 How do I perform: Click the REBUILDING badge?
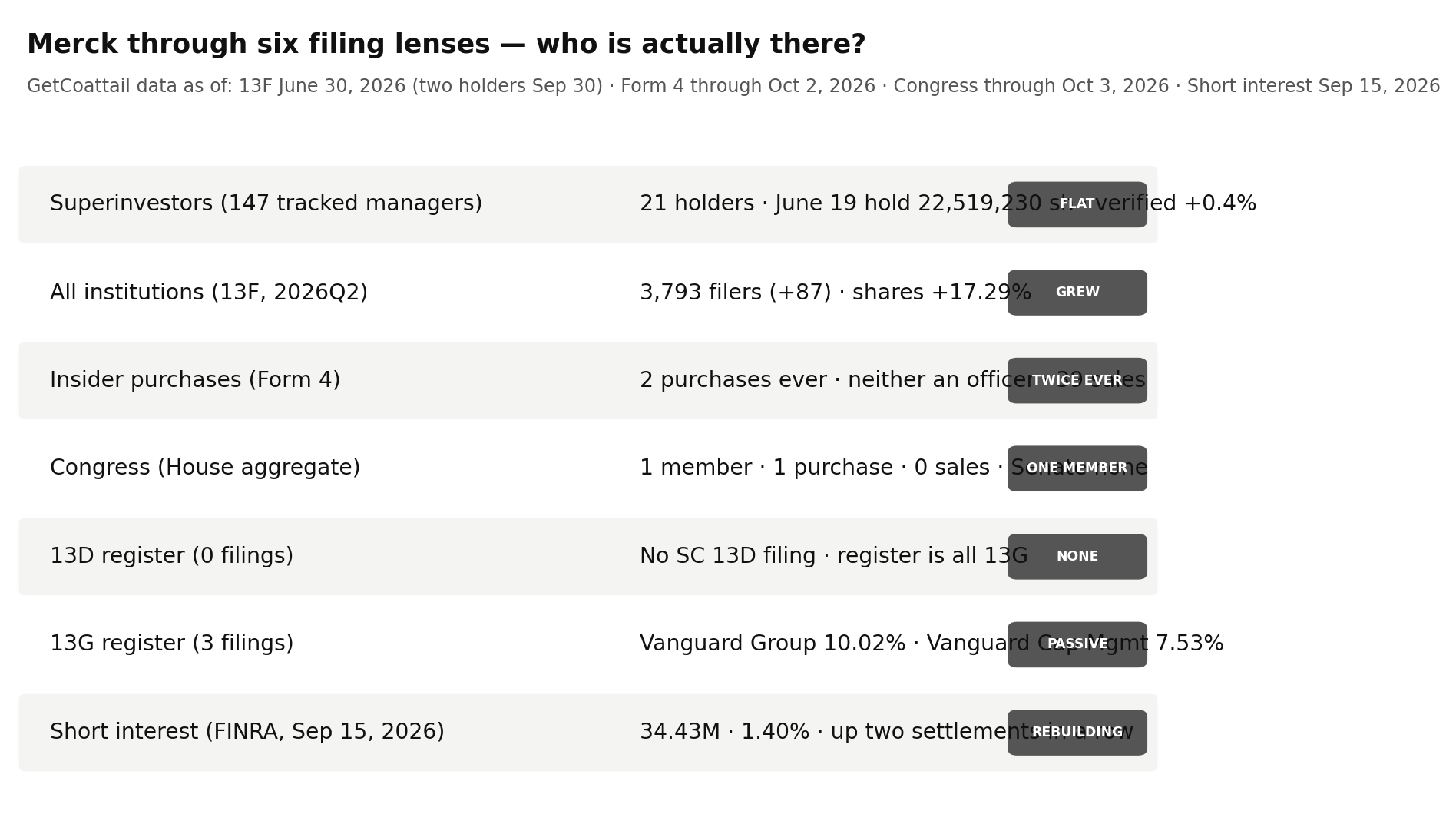tap(1077, 733)
